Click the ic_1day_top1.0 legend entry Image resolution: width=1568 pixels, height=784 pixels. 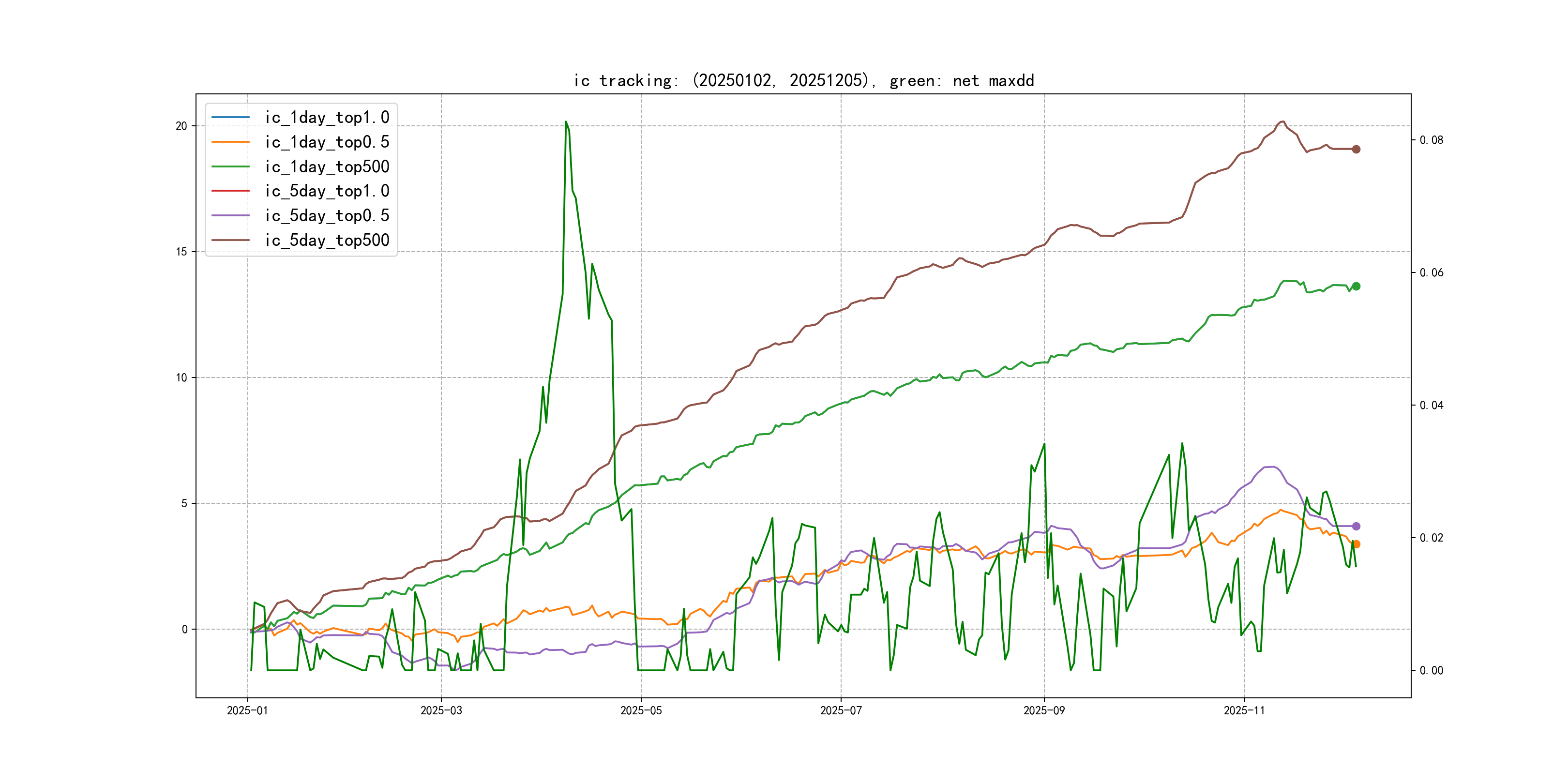[x=327, y=117]
